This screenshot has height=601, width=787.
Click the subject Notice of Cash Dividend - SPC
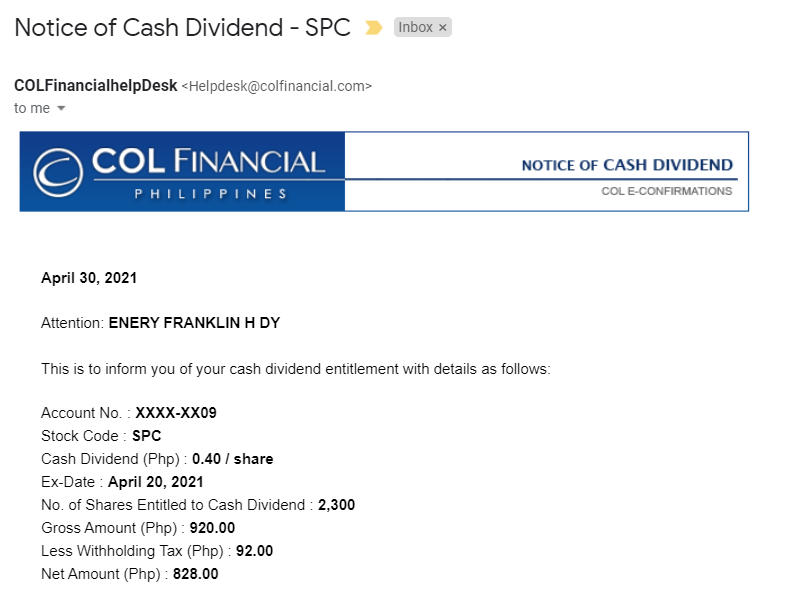pyautogui.click(x=182, y=28)
